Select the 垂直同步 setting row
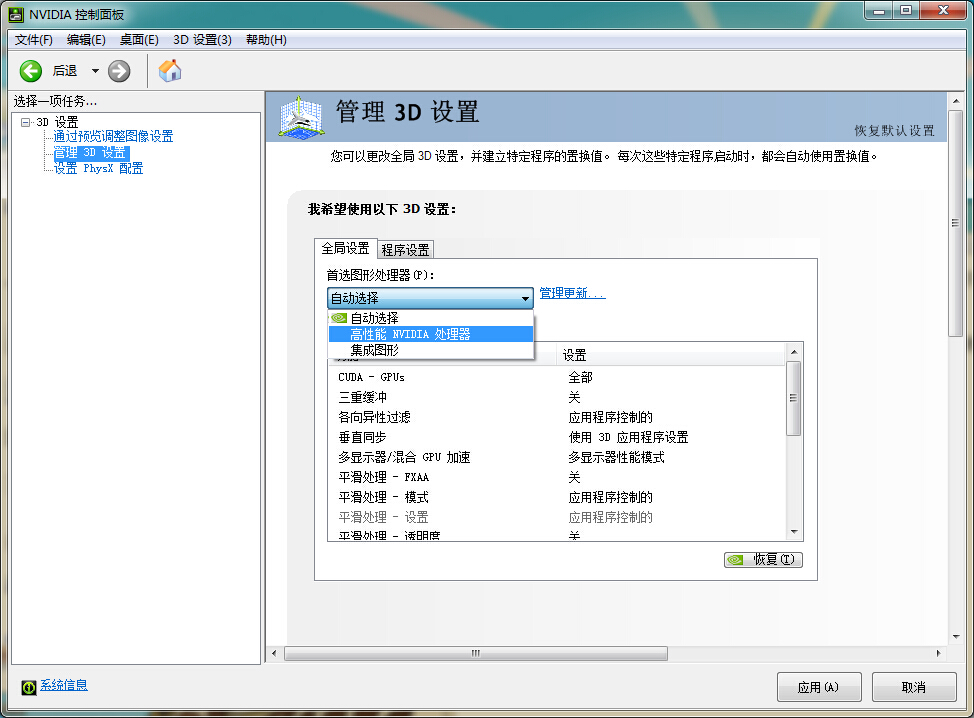Screen dimensions: 974x718 [557, 437]
